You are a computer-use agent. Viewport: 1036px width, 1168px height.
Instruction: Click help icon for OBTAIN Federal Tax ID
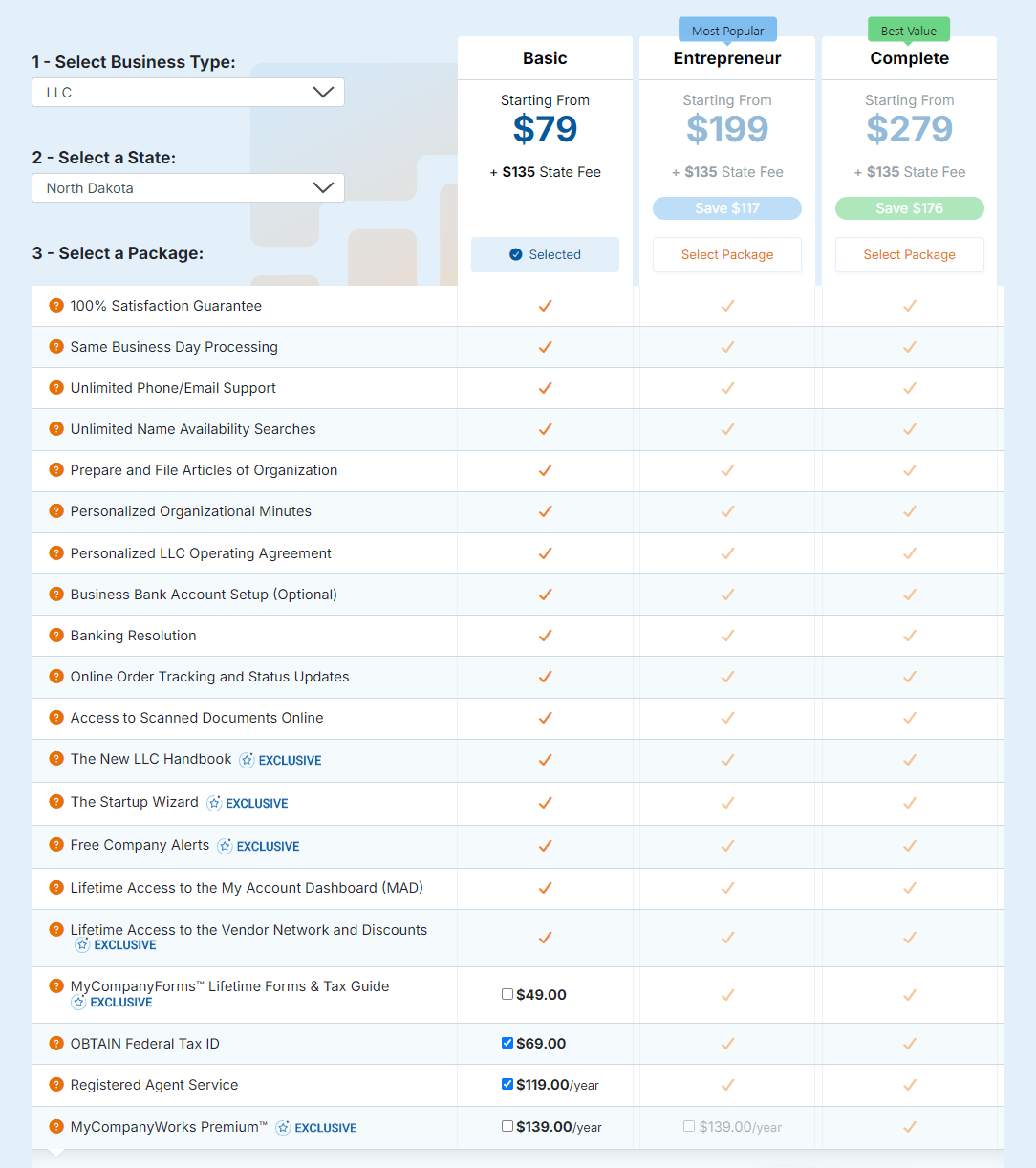click(x=56, y=1044)
